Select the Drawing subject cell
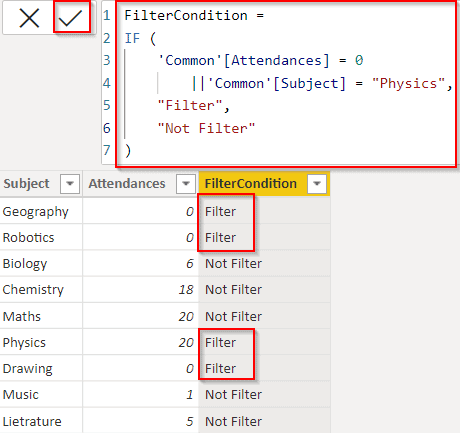The height and width of the screenshot is (433, 460). 41,368
